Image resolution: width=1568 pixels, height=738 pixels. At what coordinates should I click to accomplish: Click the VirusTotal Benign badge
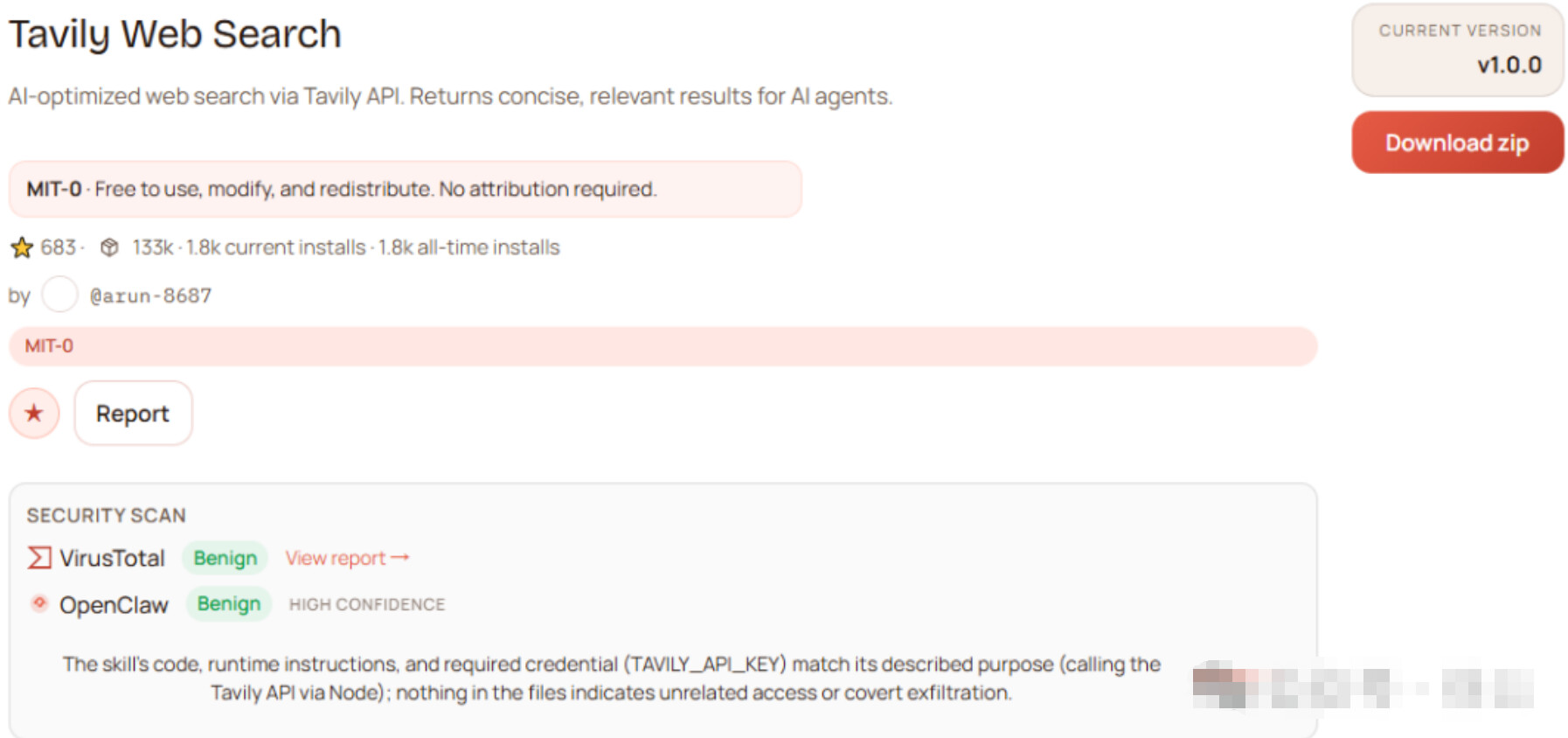[225, 558]
